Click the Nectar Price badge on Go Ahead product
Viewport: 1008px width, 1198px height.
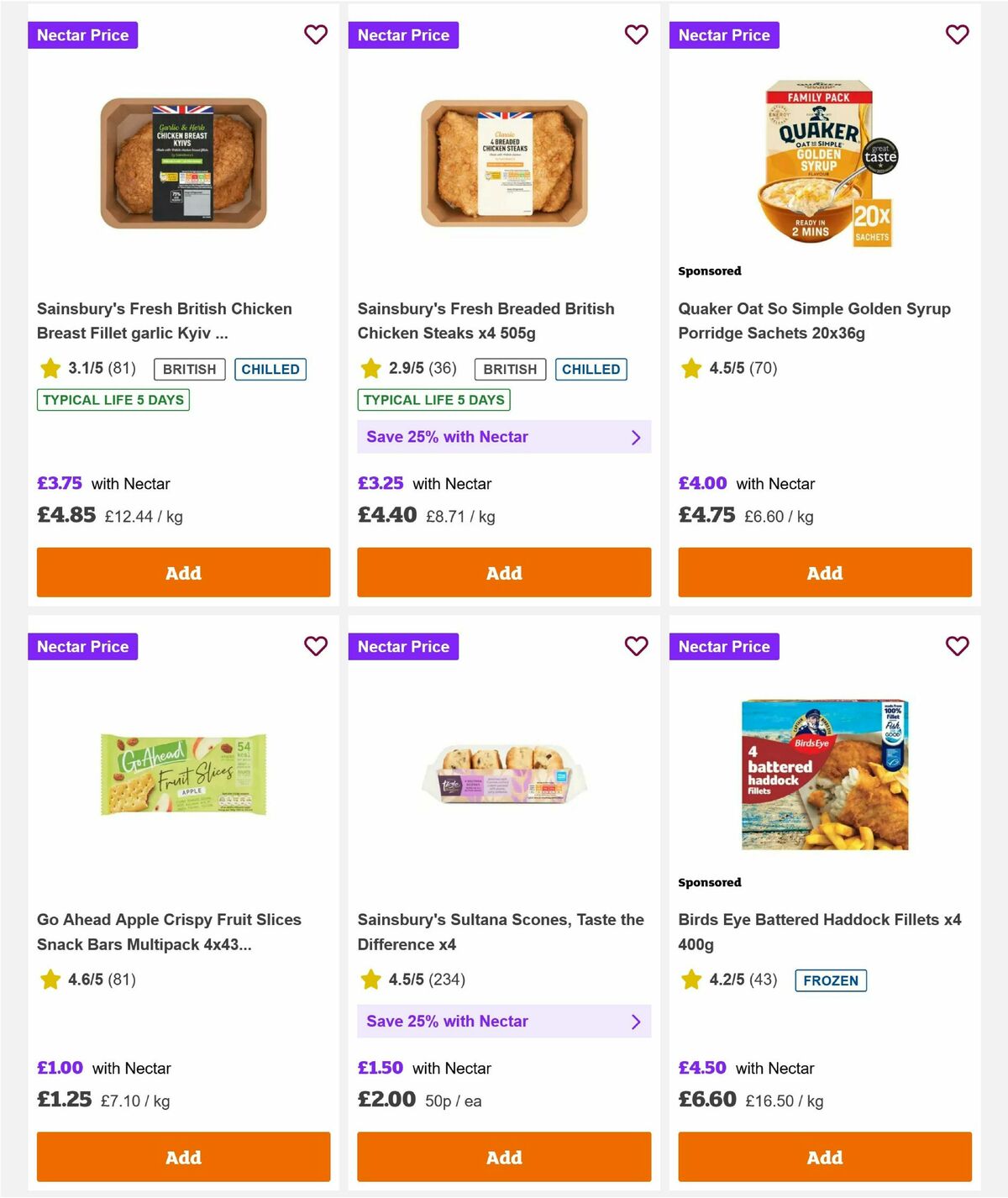pos(82,646)
